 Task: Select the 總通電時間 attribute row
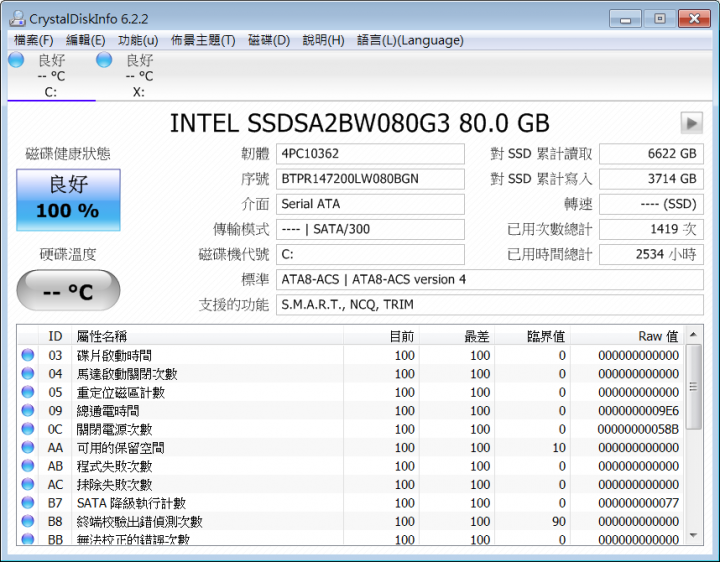tap(351, 410)
